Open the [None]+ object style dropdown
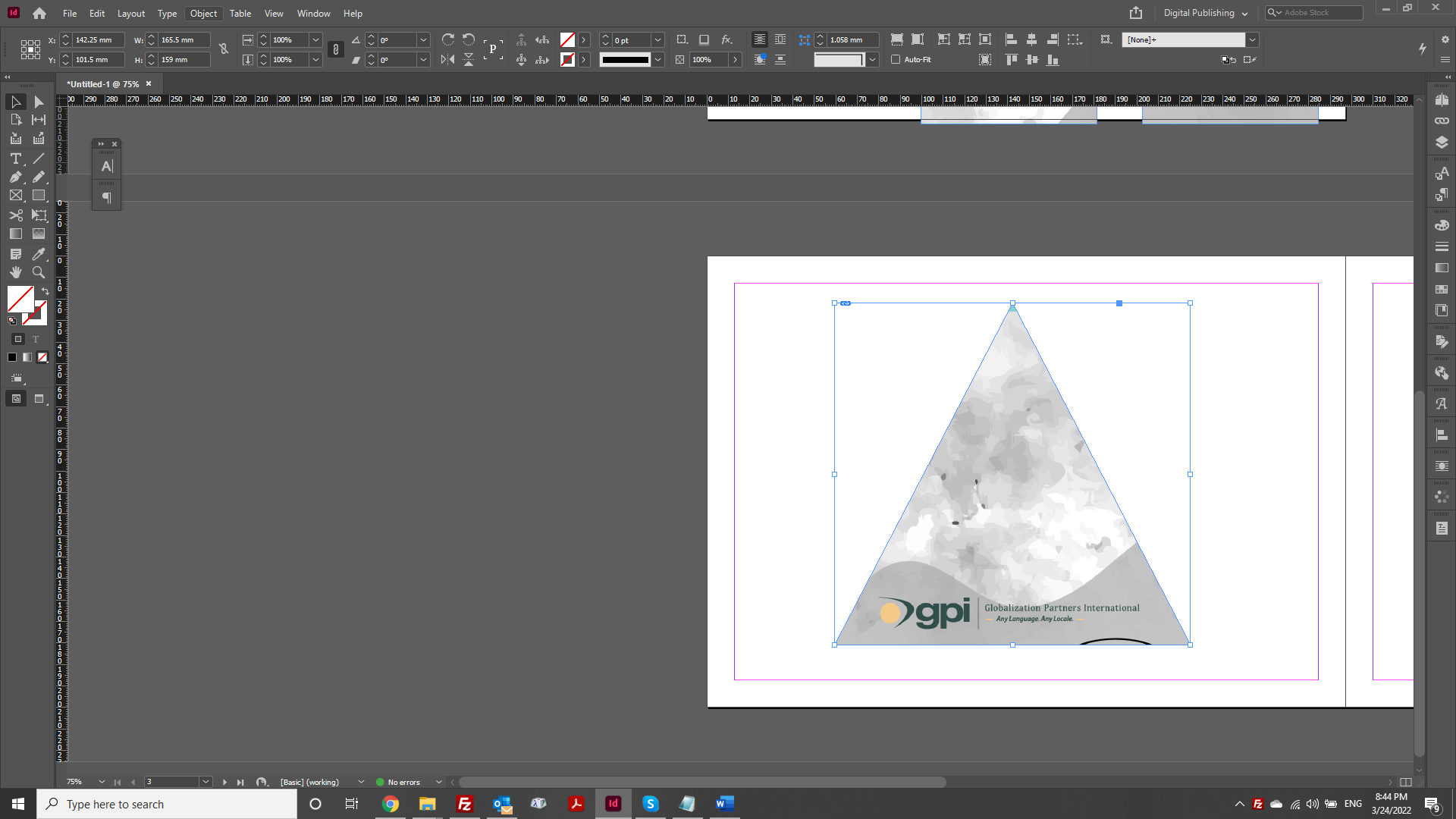1456x819 pixels. 1253,39
